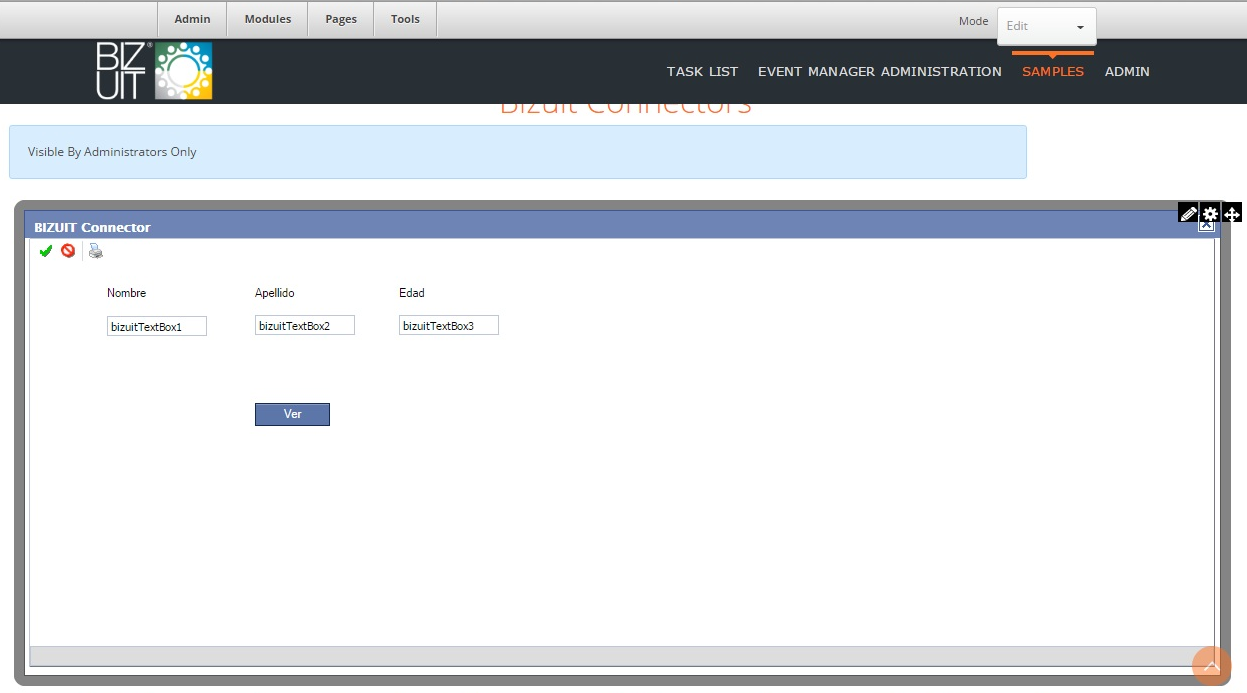Open module settings via gear icon
This screenshot has height=693, width=1247.
point(1210,213)
